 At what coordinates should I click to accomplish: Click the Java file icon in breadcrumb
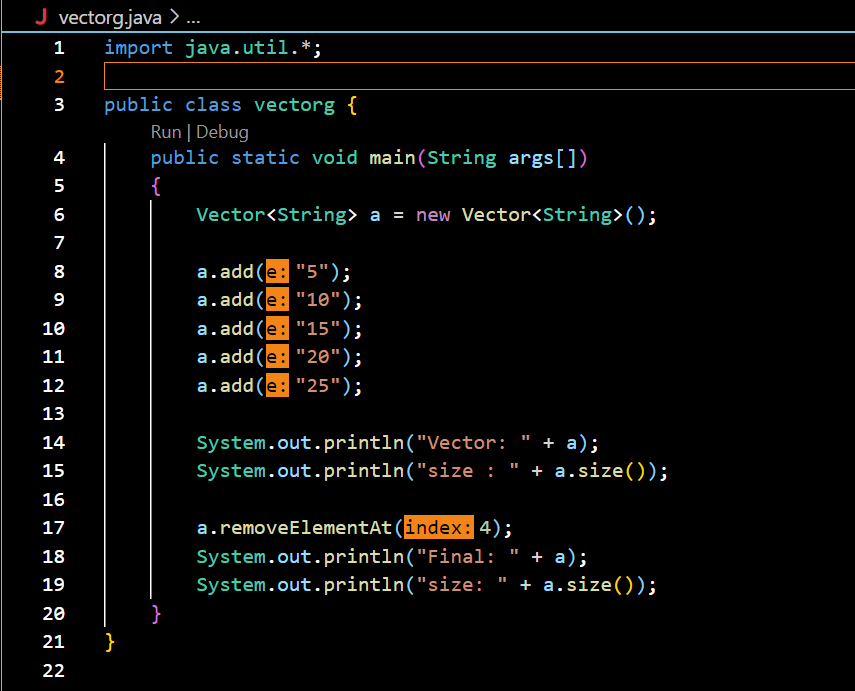click(41, 17)
